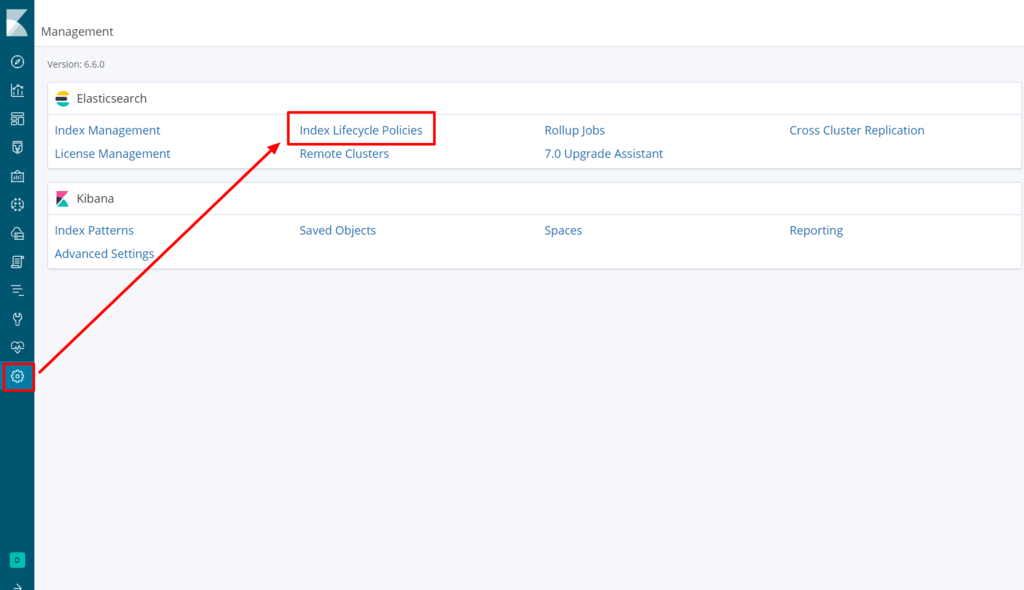
Task: Open Index Management
Action: pos(107,130)
